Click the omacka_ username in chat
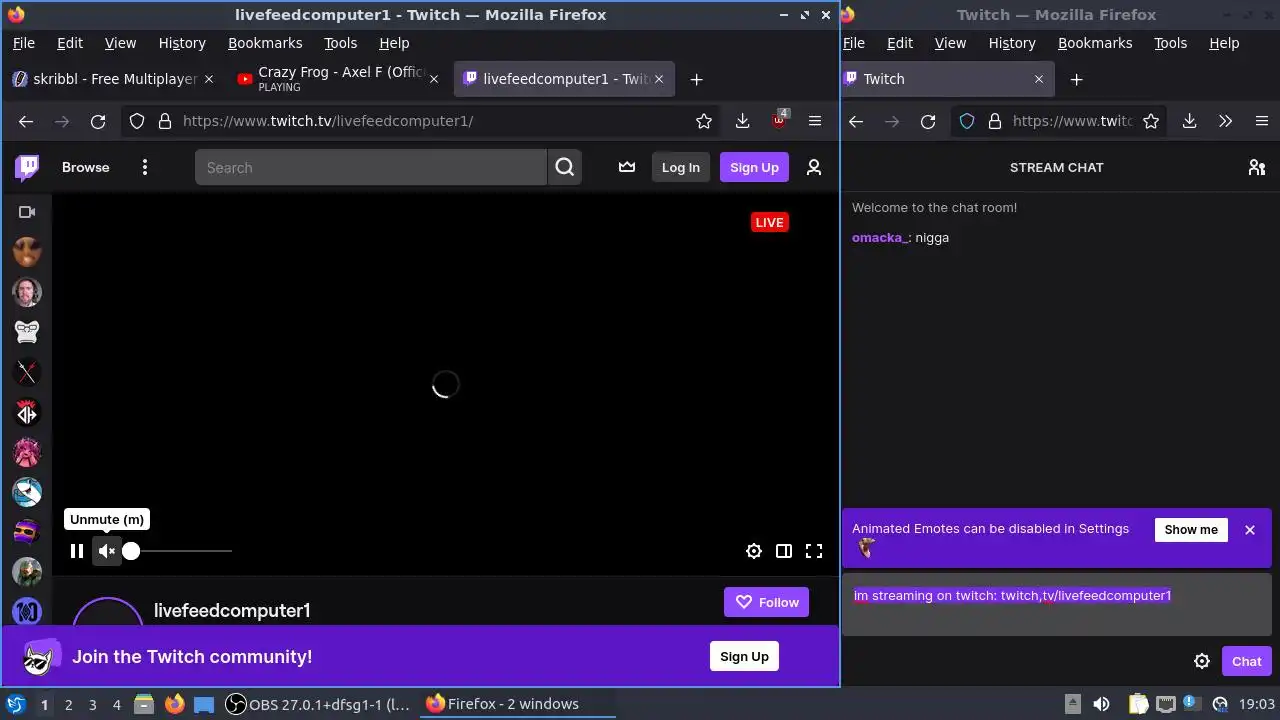1280x720 pixels. point(880,238)
